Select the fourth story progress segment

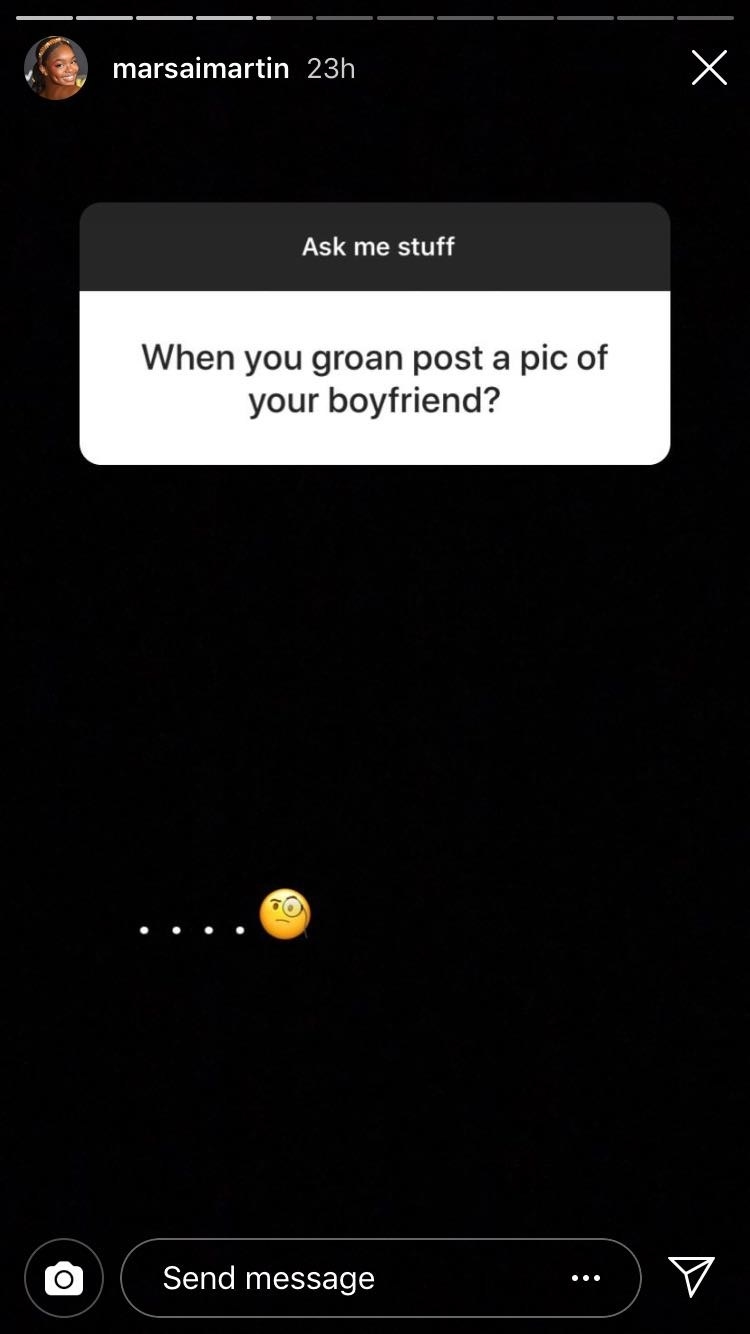(x=224, y=18)
